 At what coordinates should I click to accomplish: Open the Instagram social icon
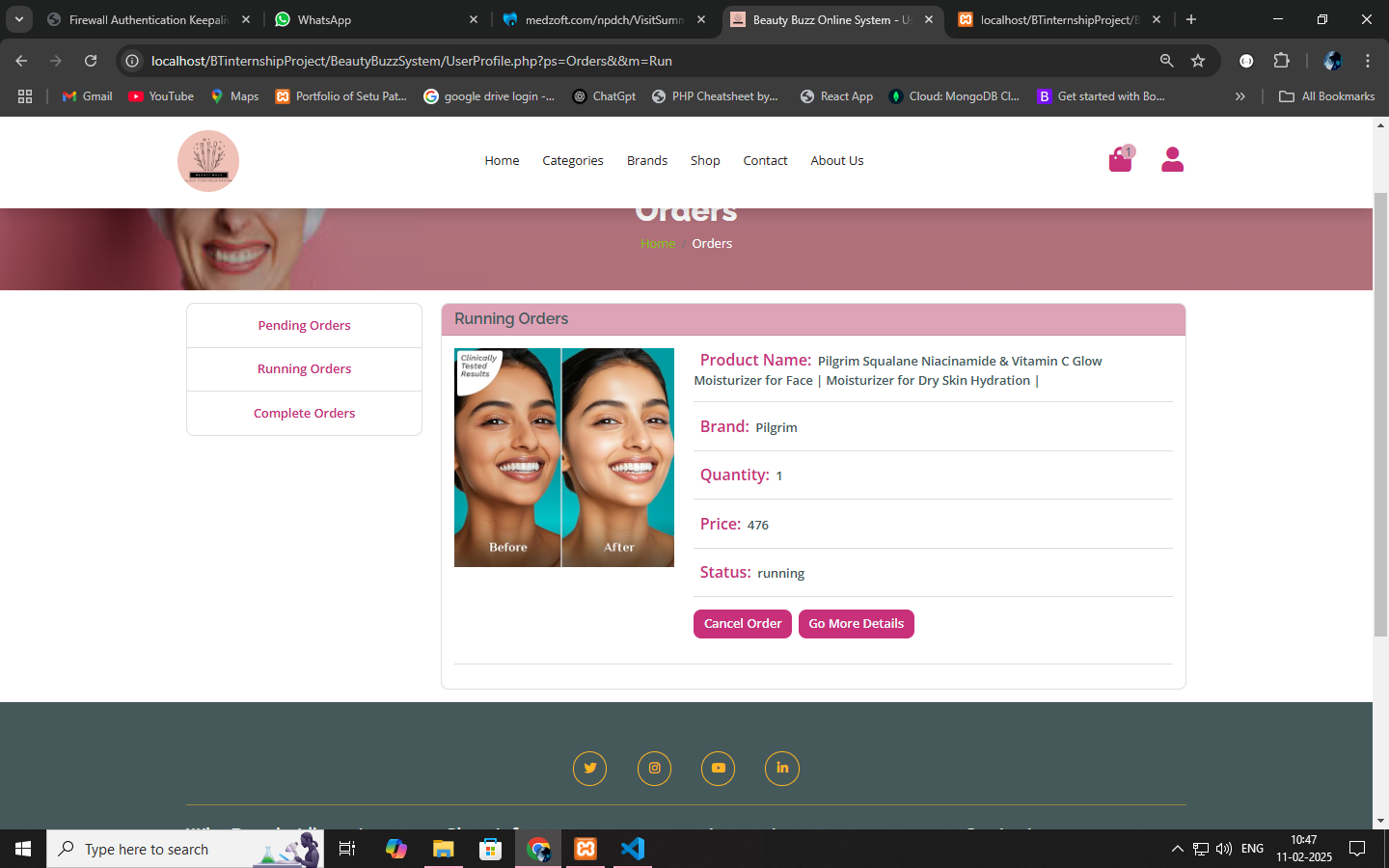[x=654, y=769]
